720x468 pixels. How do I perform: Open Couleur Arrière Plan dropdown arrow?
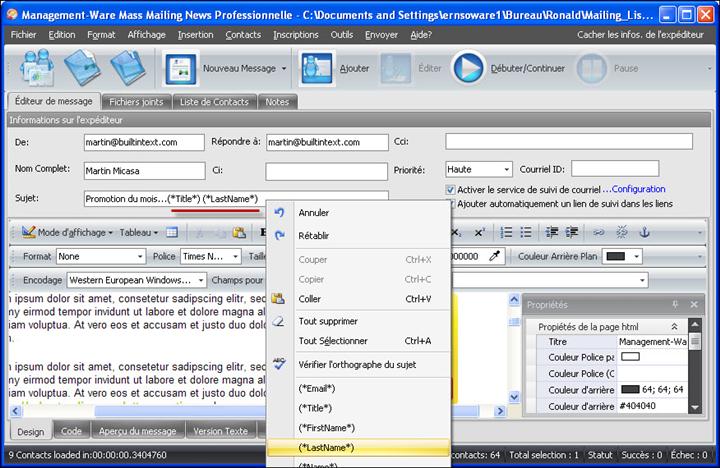point(636,256)
